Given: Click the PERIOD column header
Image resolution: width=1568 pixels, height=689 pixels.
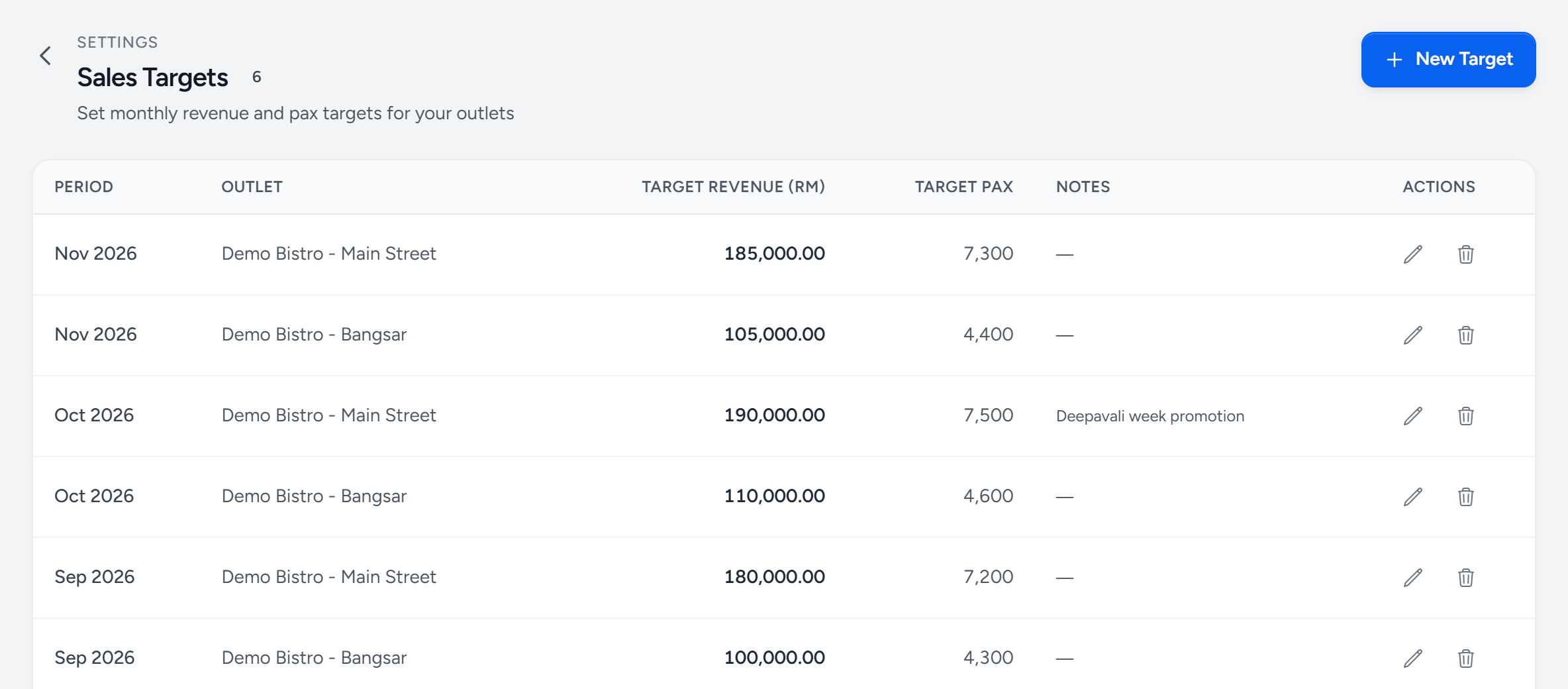Looking at the screenshot, I should [83, 187].
